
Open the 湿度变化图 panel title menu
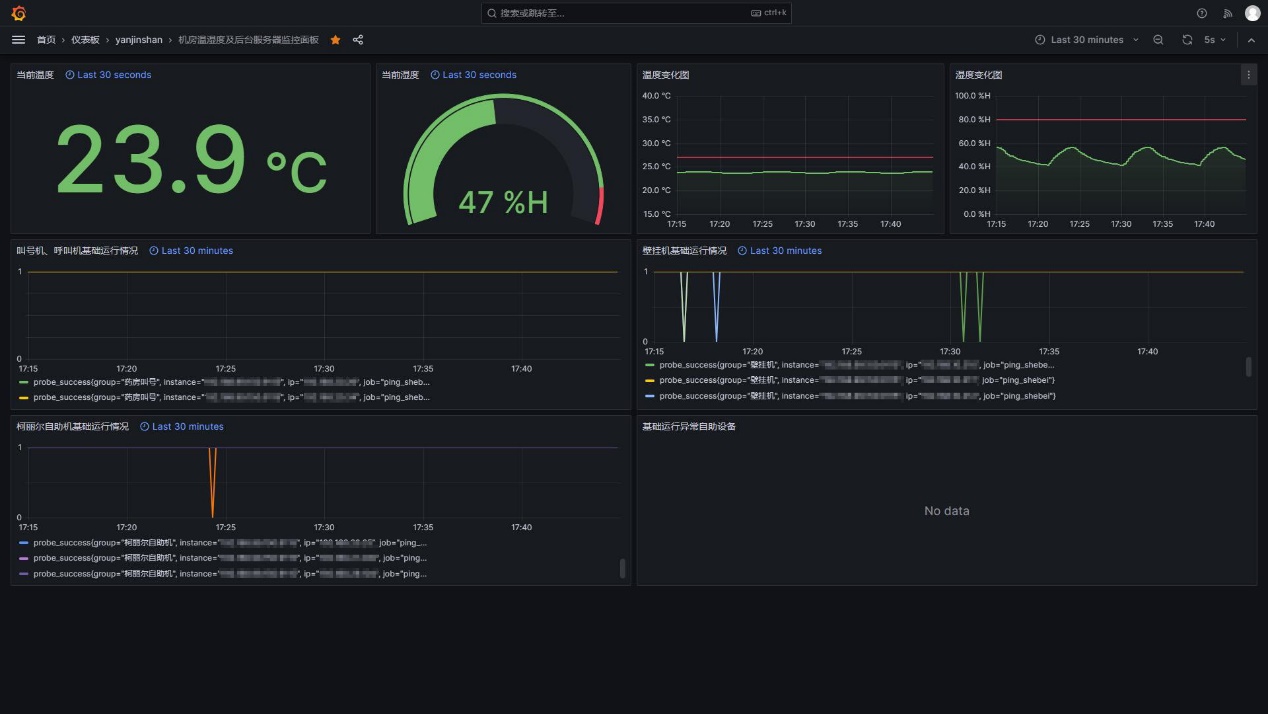tap(978, 75)
